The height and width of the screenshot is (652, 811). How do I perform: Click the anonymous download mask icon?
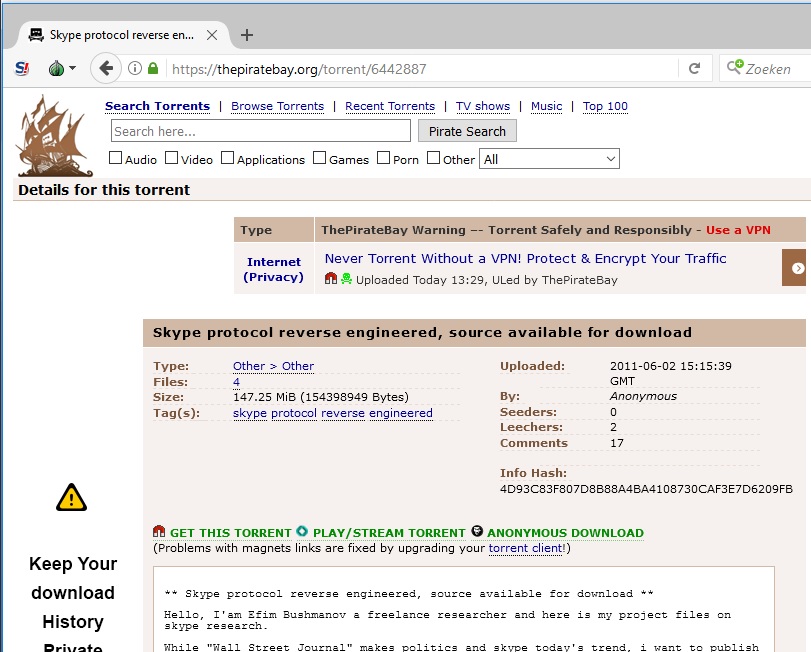(477, 531)
